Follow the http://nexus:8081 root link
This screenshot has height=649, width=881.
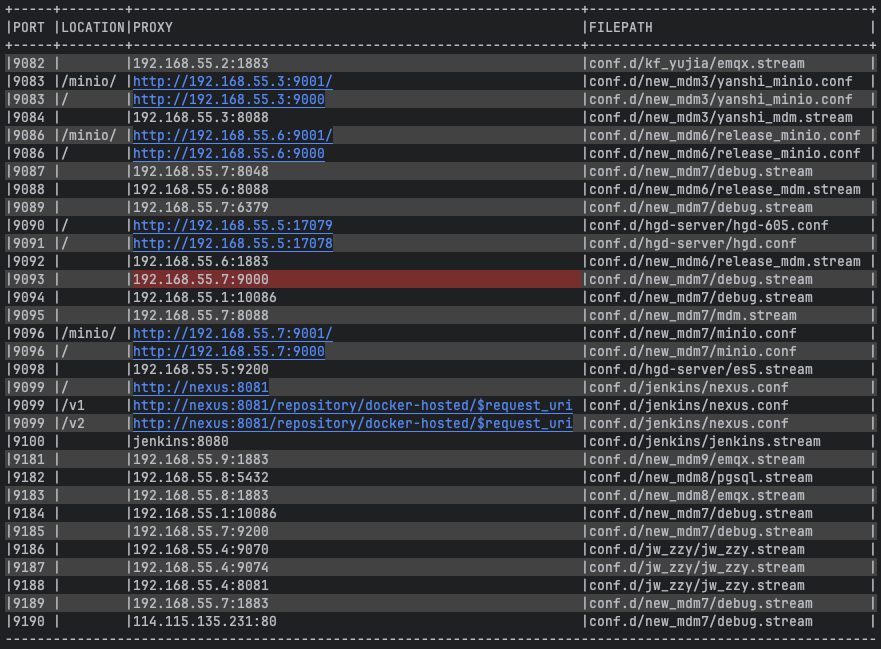point(200,387)
